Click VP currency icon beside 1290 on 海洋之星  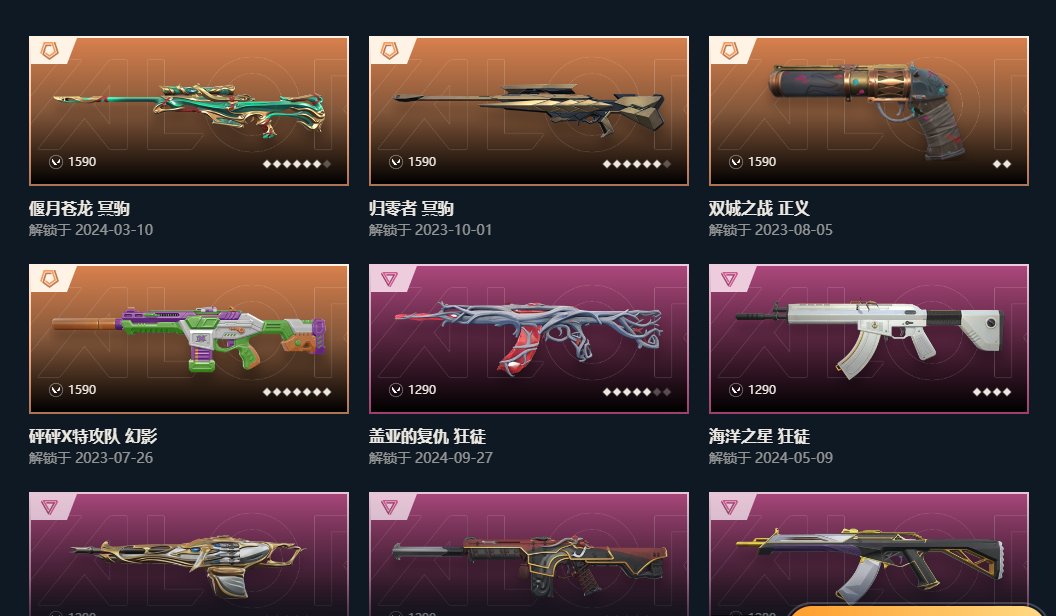736,390
